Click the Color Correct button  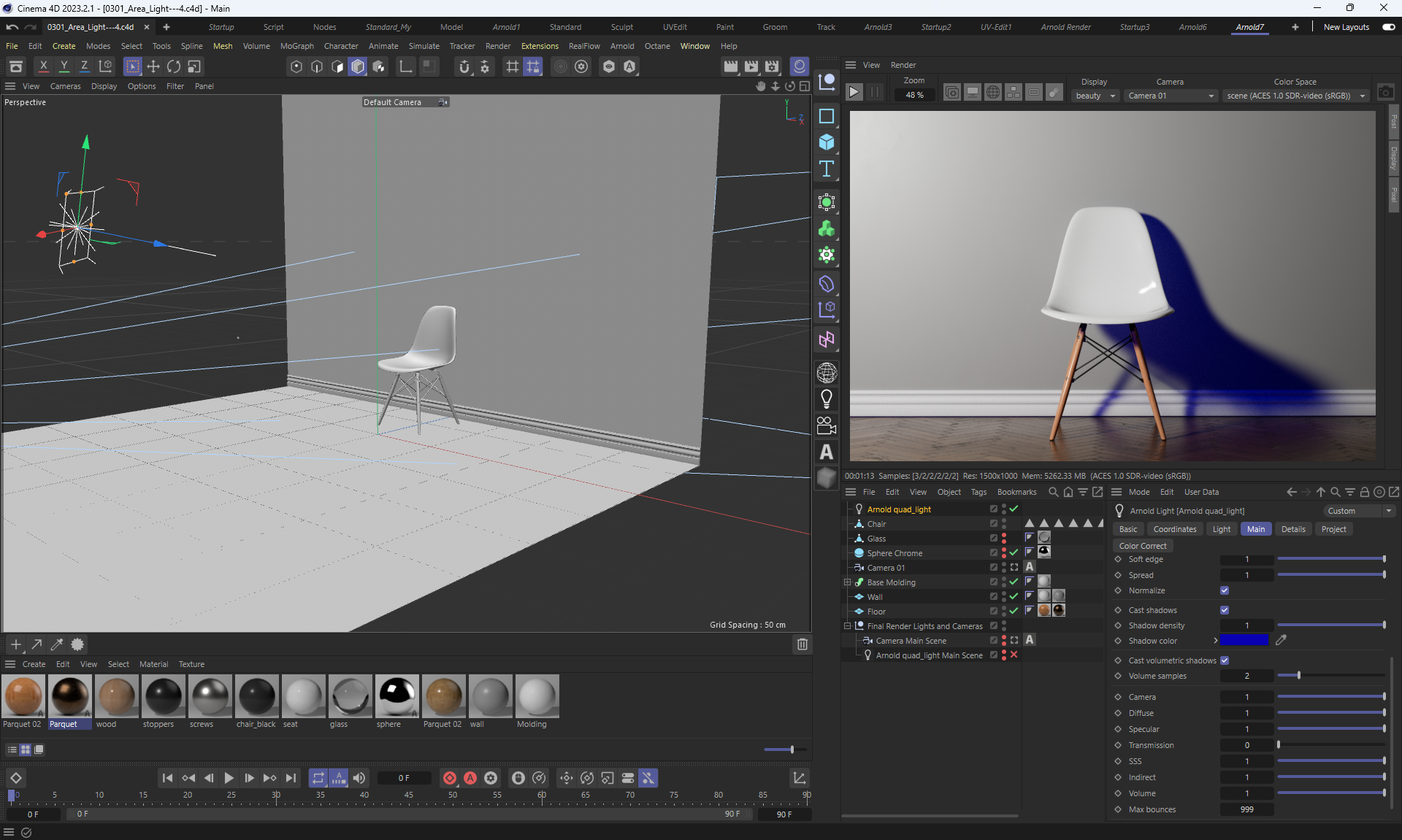click(1143, 546)
